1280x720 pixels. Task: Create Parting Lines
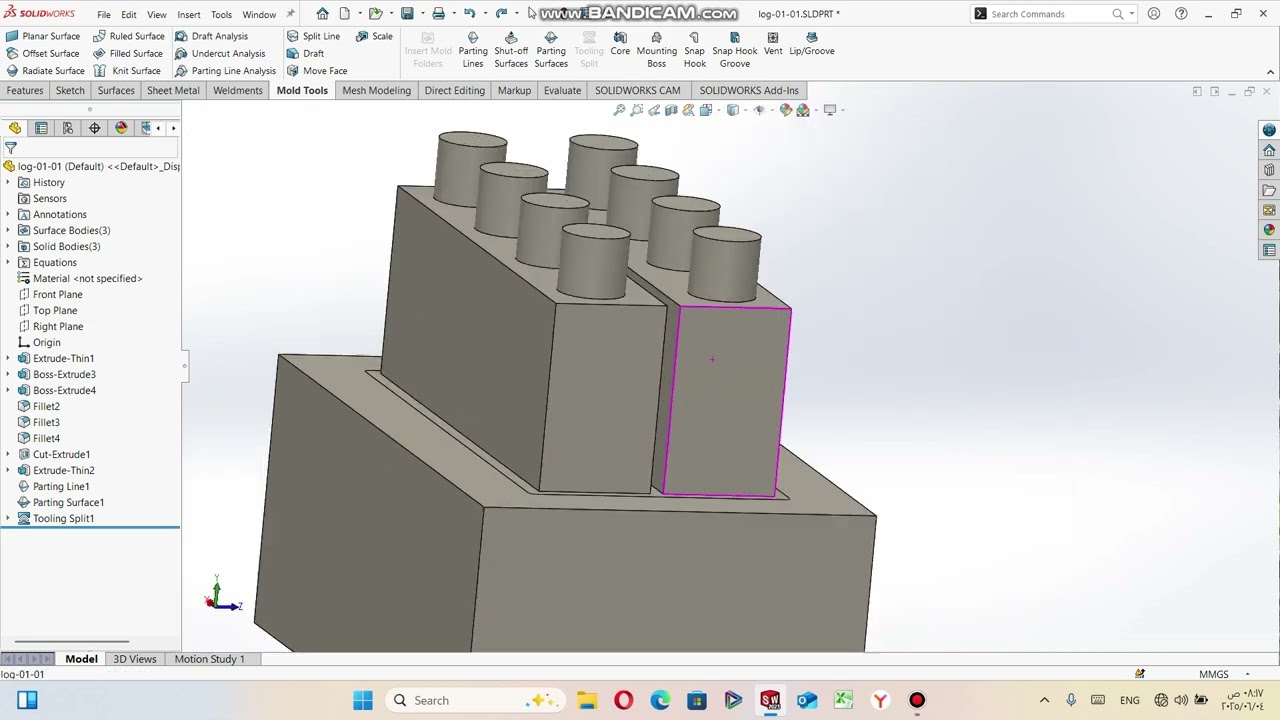(x=473, y=50)
